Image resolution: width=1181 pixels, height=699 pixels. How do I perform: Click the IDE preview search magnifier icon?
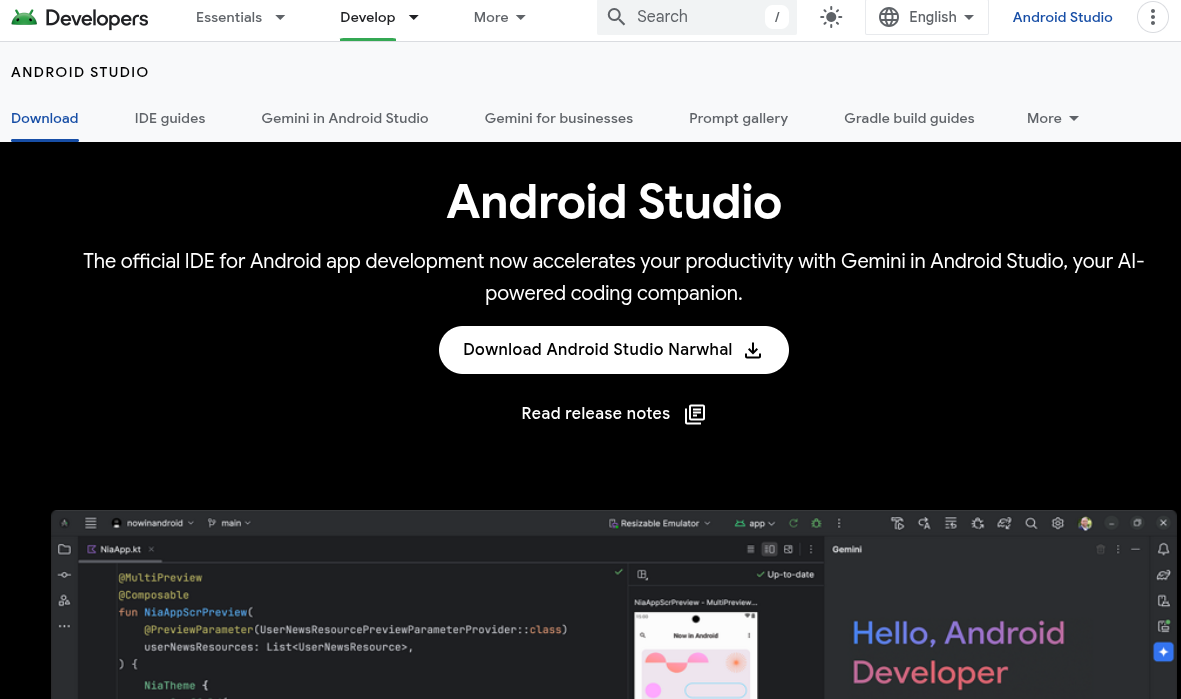pos(1031,523)
